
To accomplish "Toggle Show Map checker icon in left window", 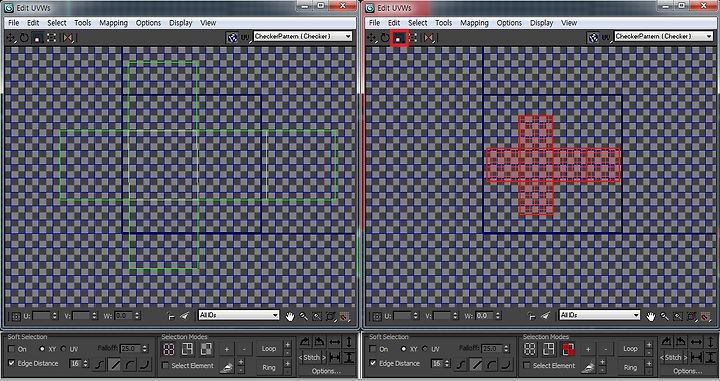I will click(232, 38).
